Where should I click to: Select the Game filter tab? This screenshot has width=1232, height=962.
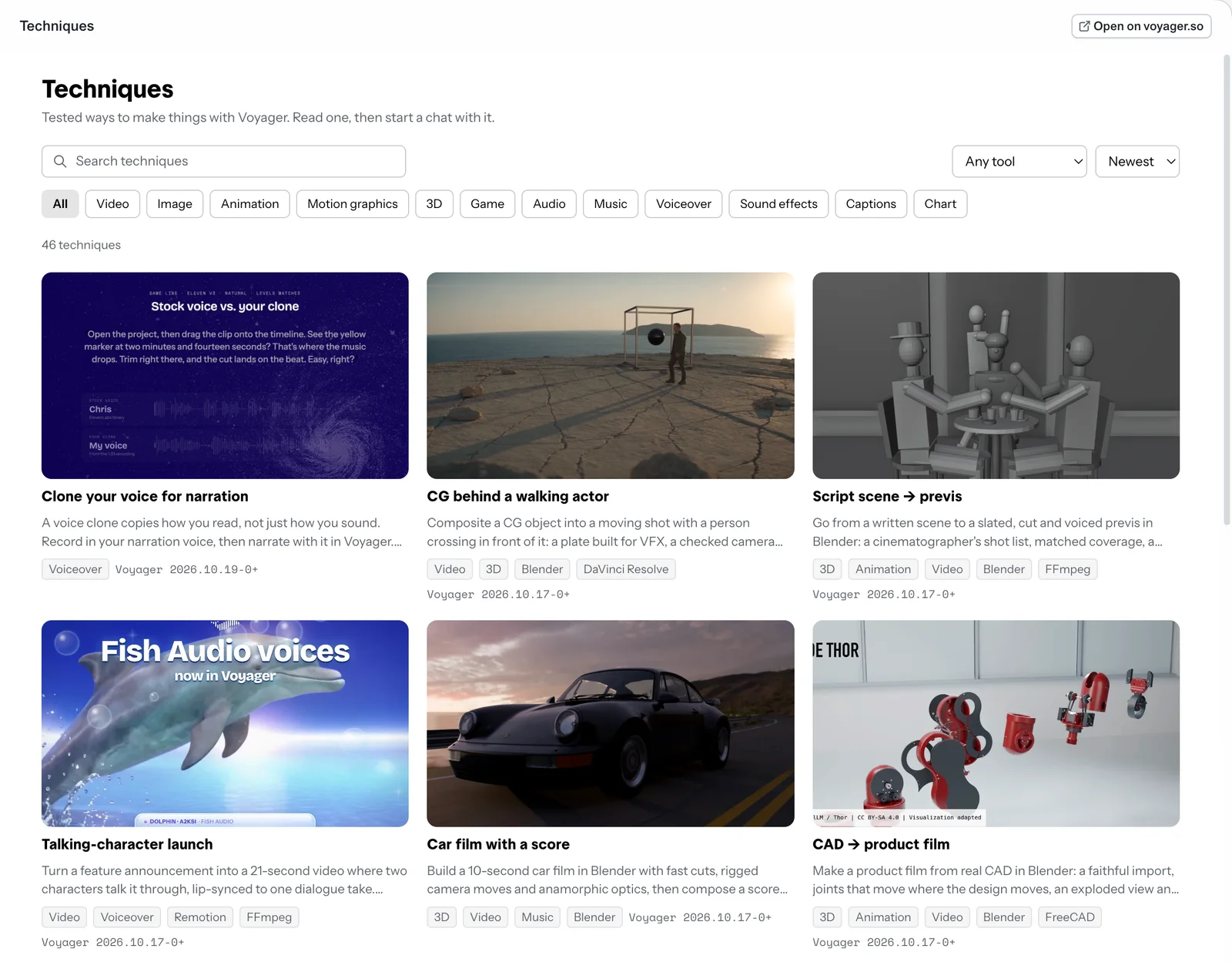pos(487,204)
